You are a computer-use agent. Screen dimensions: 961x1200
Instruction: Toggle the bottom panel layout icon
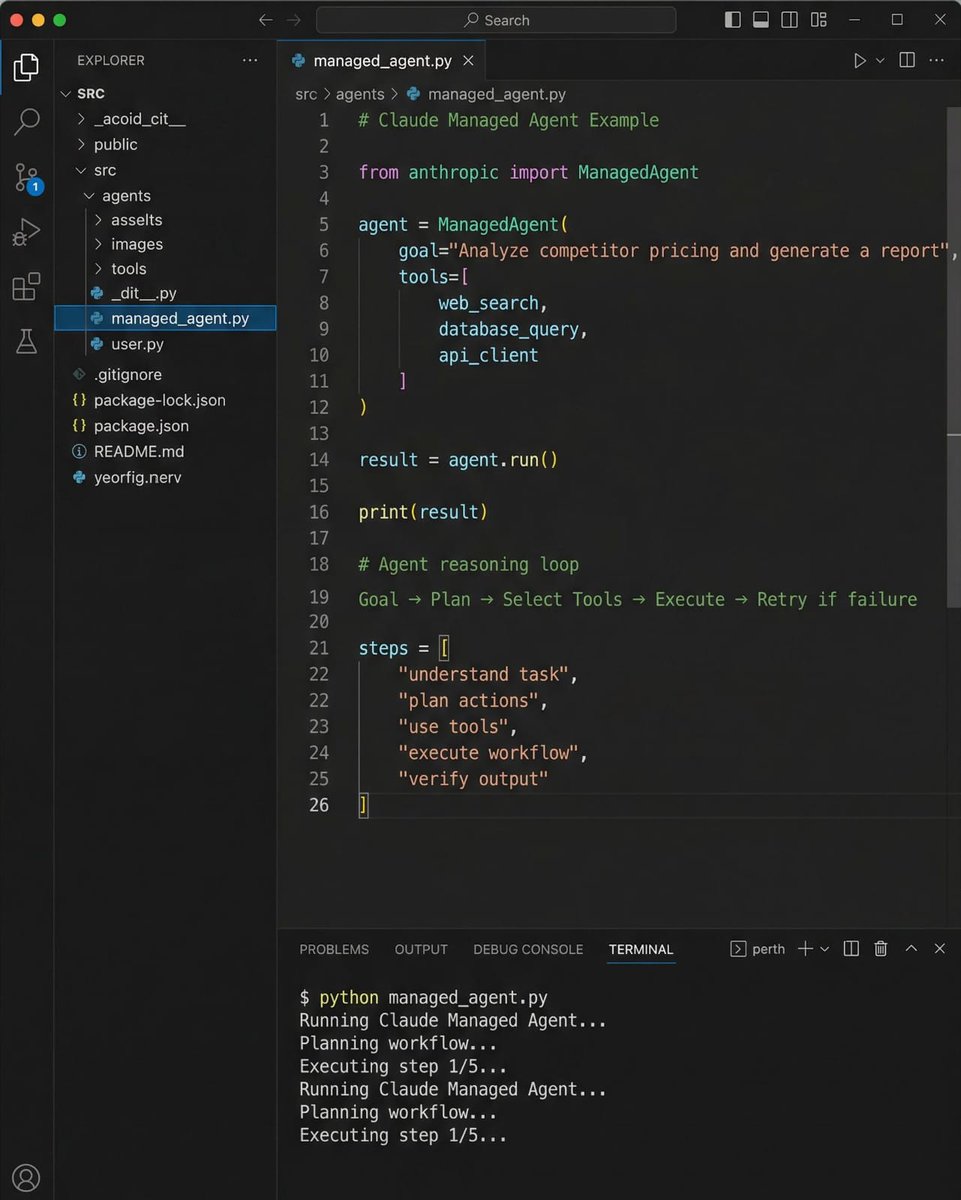pyautogui.click(x=761, y=20)
